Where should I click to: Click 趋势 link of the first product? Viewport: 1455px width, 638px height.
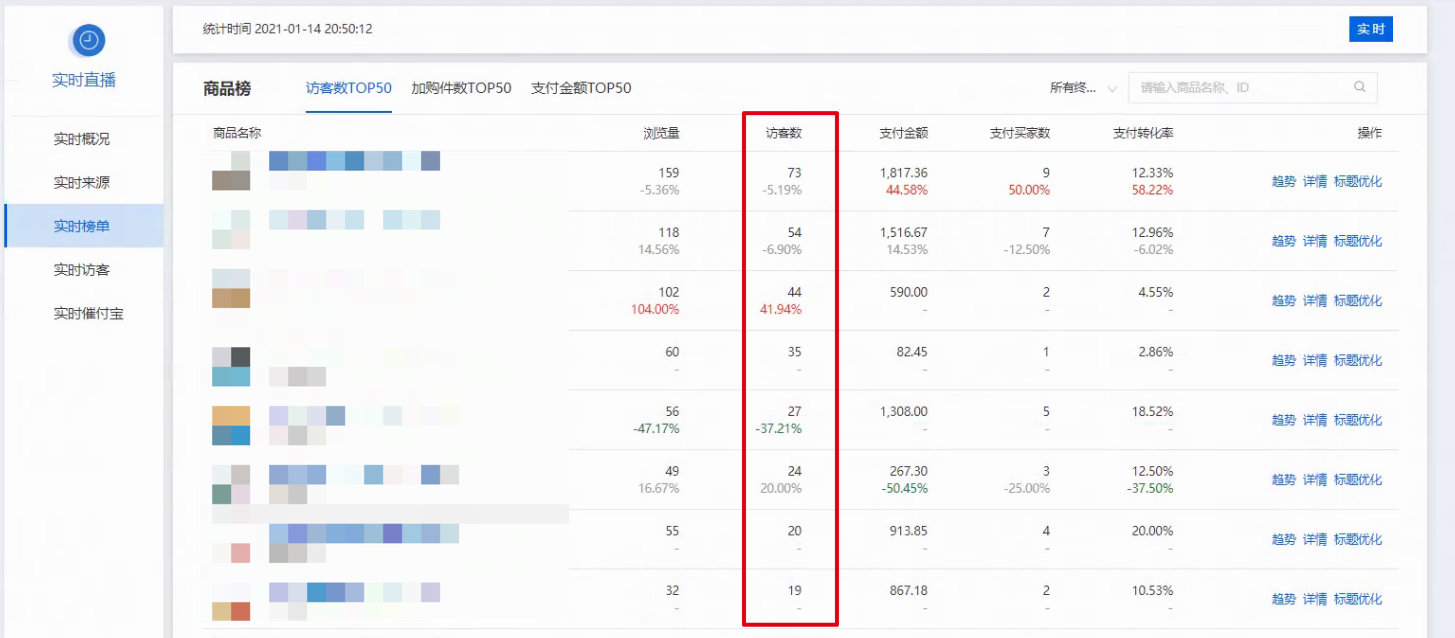[1284, 183]
